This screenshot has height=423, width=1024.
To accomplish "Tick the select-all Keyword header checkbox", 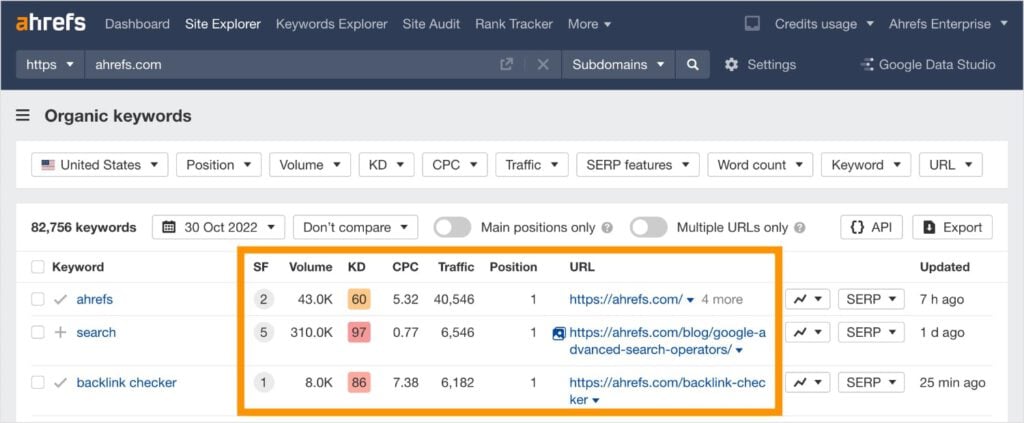I will click(38, 267).
